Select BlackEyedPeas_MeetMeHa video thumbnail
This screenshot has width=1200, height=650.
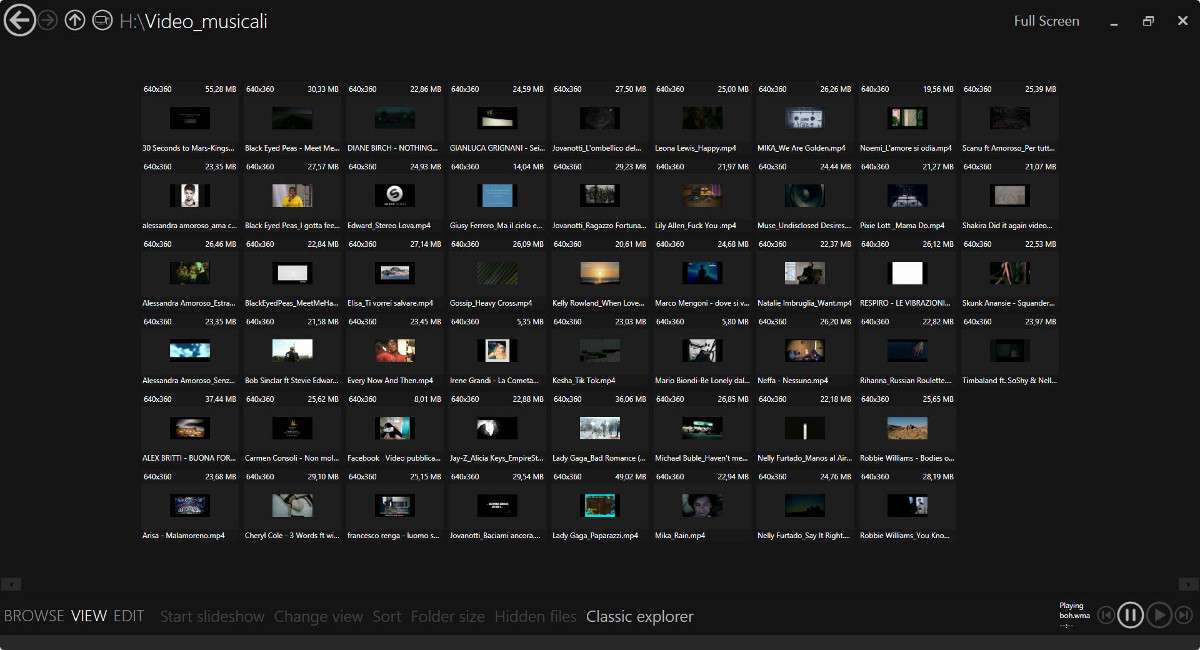click(292, 274)
